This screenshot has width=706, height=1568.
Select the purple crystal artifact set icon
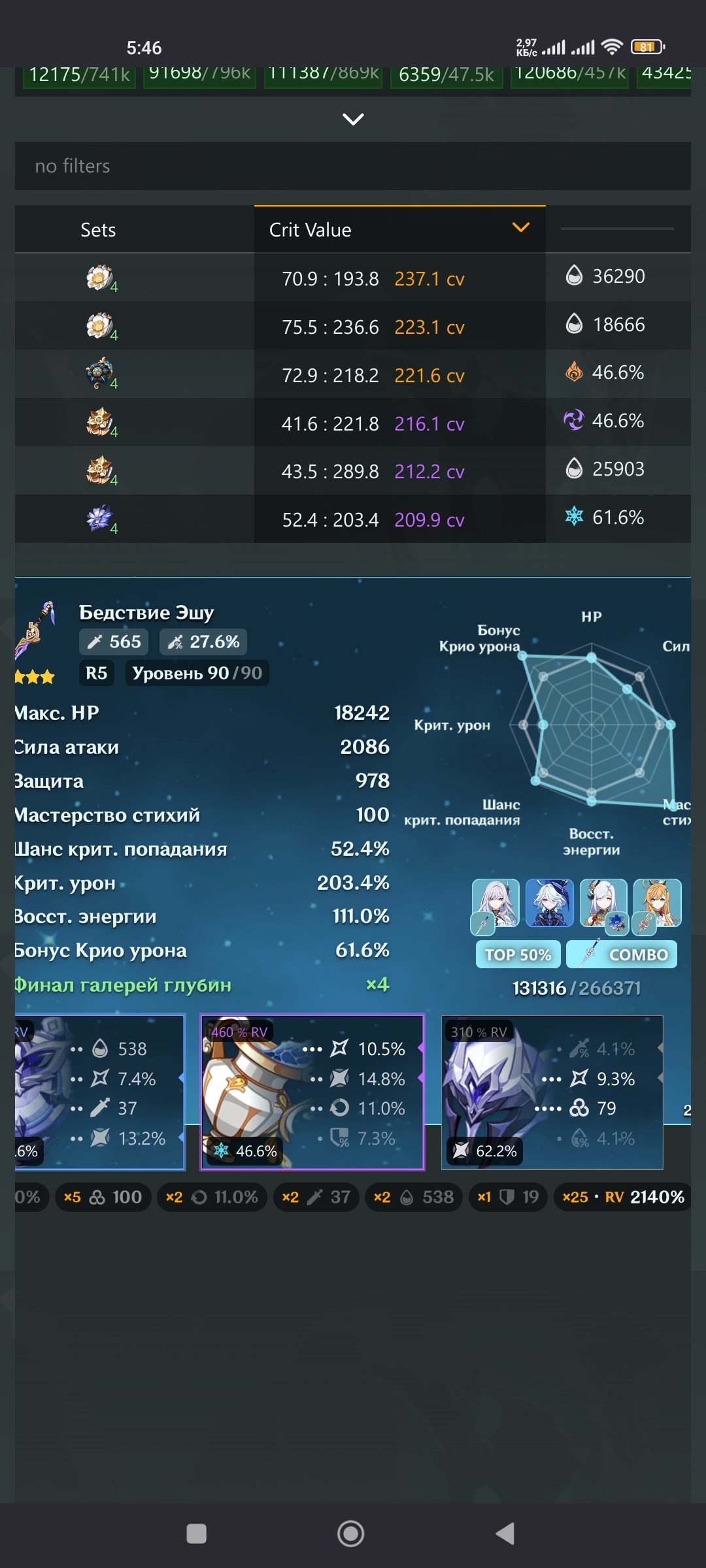(x=100, y=519)
